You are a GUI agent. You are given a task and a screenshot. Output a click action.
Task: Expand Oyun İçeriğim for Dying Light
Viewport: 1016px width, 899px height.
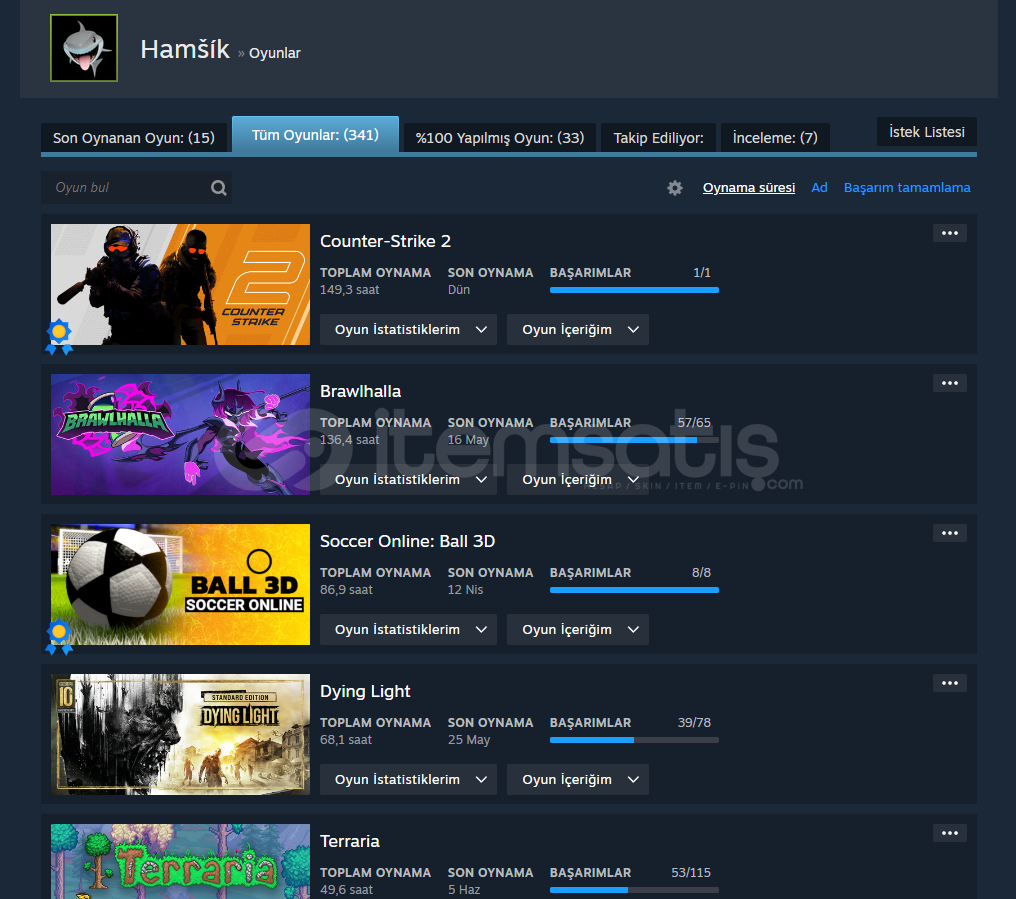coord(578,780)
